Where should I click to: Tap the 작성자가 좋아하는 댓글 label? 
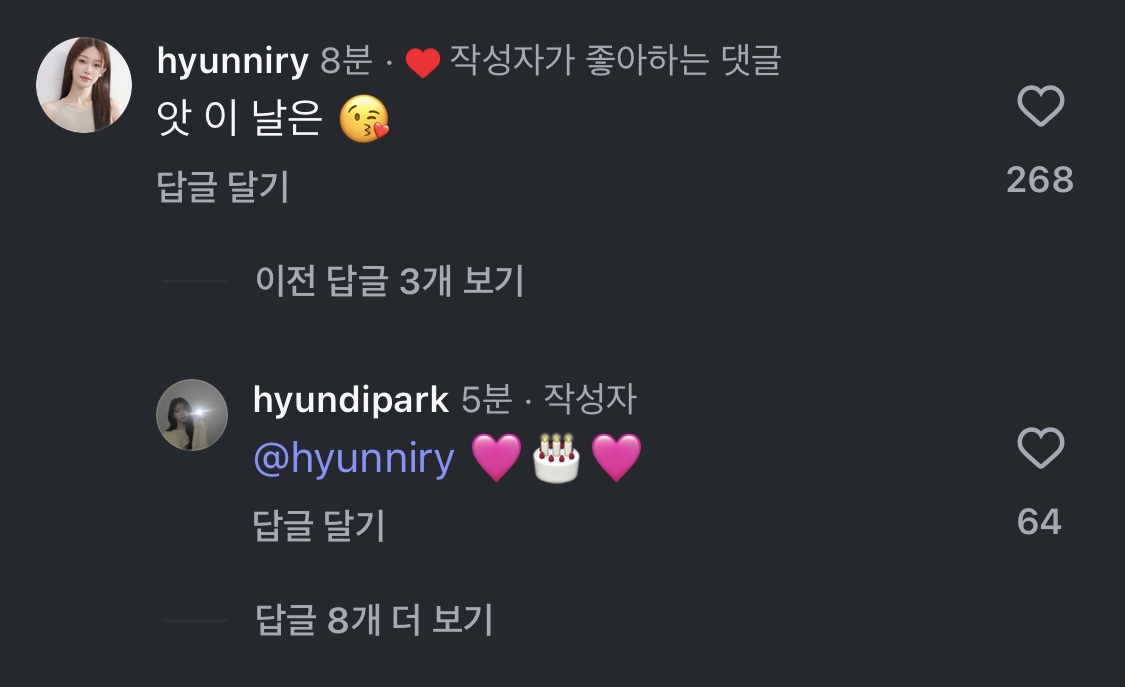tap(616, 60)
